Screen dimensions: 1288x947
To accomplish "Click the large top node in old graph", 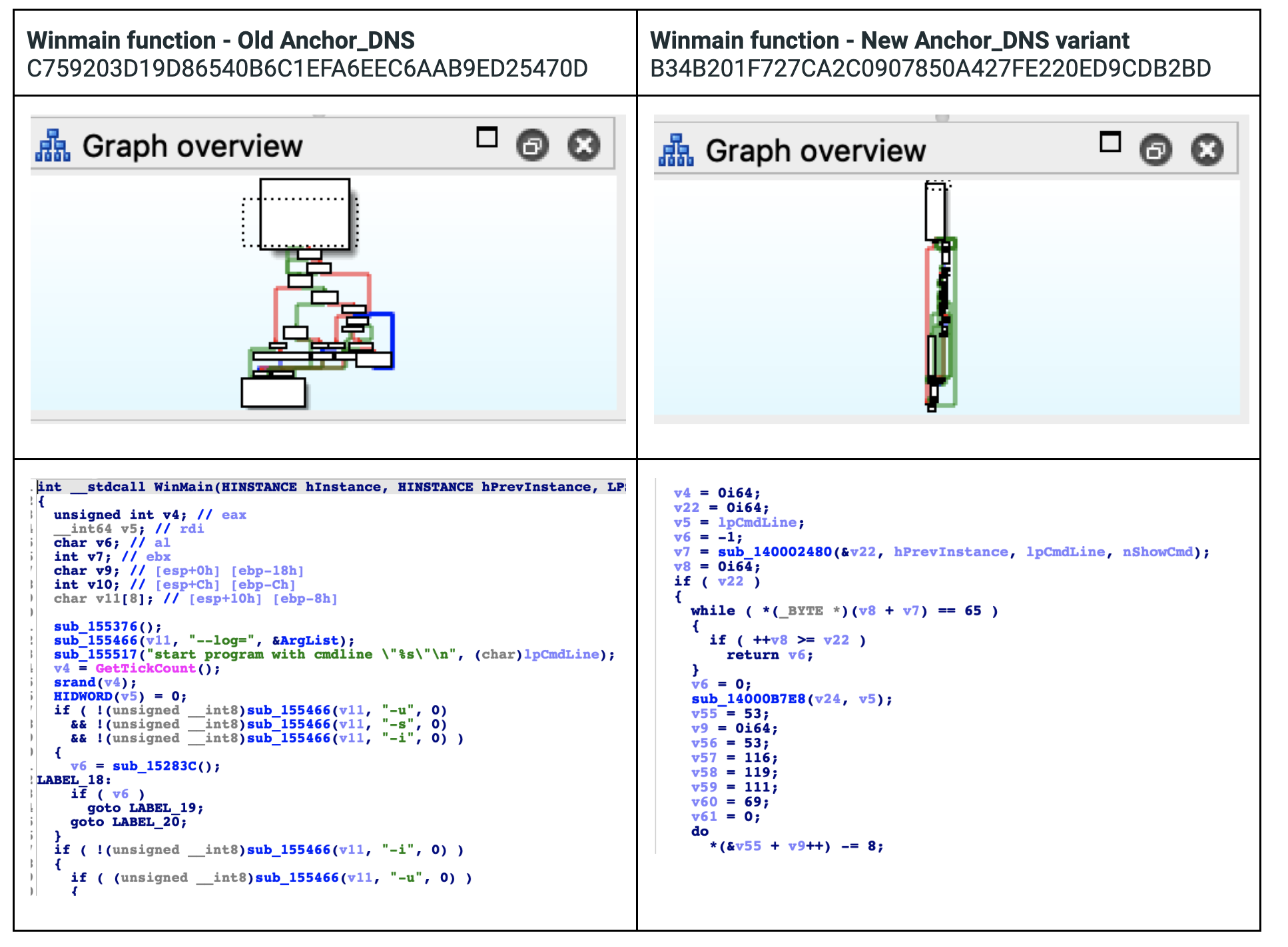I will click(305, 214).
